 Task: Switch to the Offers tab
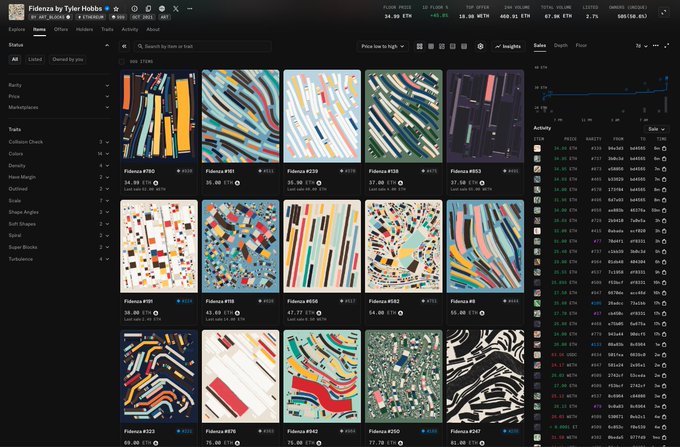pyautogui.click(x=61, y=29)
